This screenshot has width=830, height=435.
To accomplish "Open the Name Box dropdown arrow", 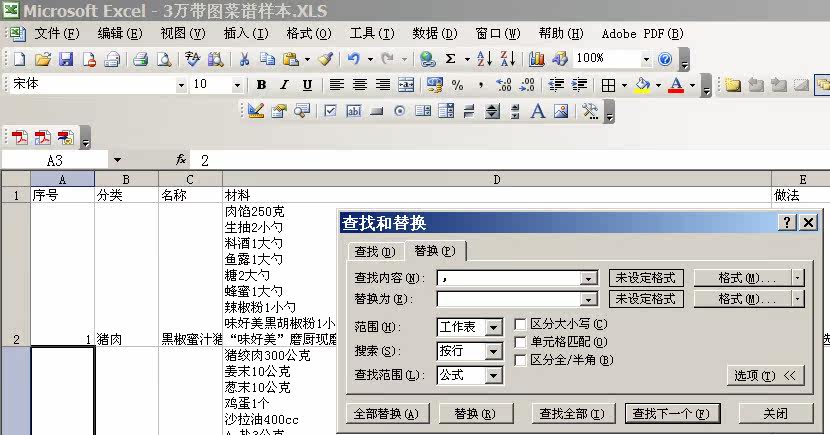I will tap(117, 160).
